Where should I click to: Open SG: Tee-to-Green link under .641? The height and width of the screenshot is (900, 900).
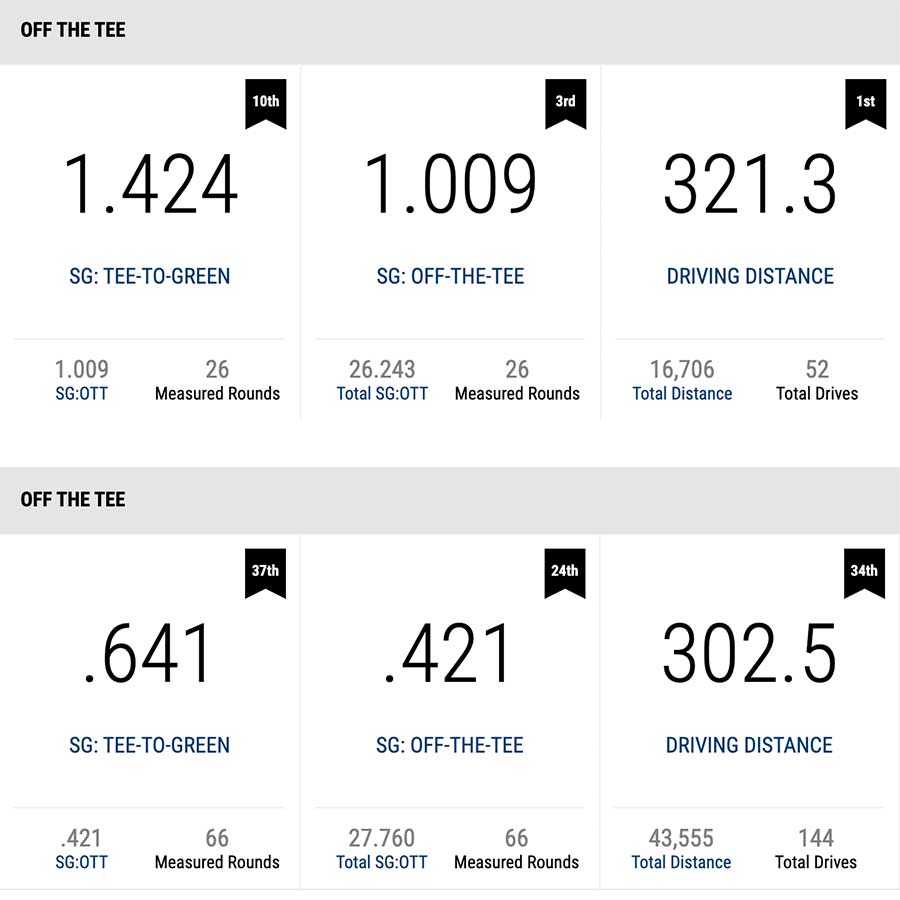150,745
